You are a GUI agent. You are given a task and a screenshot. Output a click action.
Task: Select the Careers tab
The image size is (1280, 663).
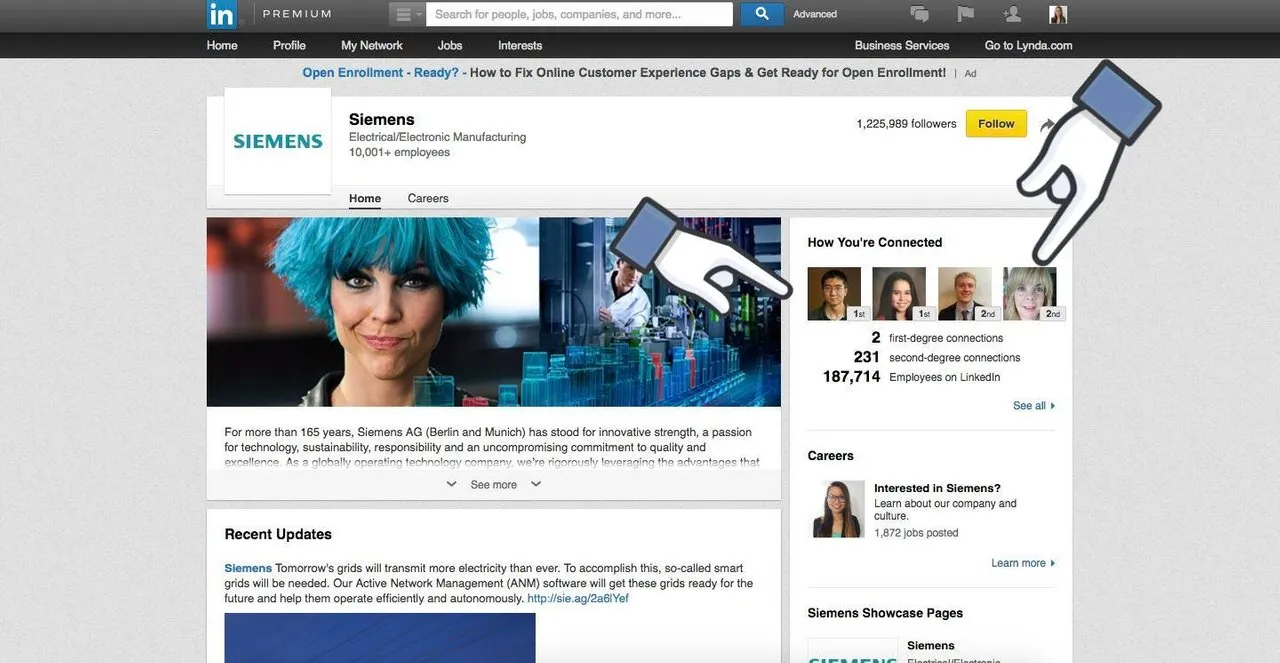coord(428,198)
